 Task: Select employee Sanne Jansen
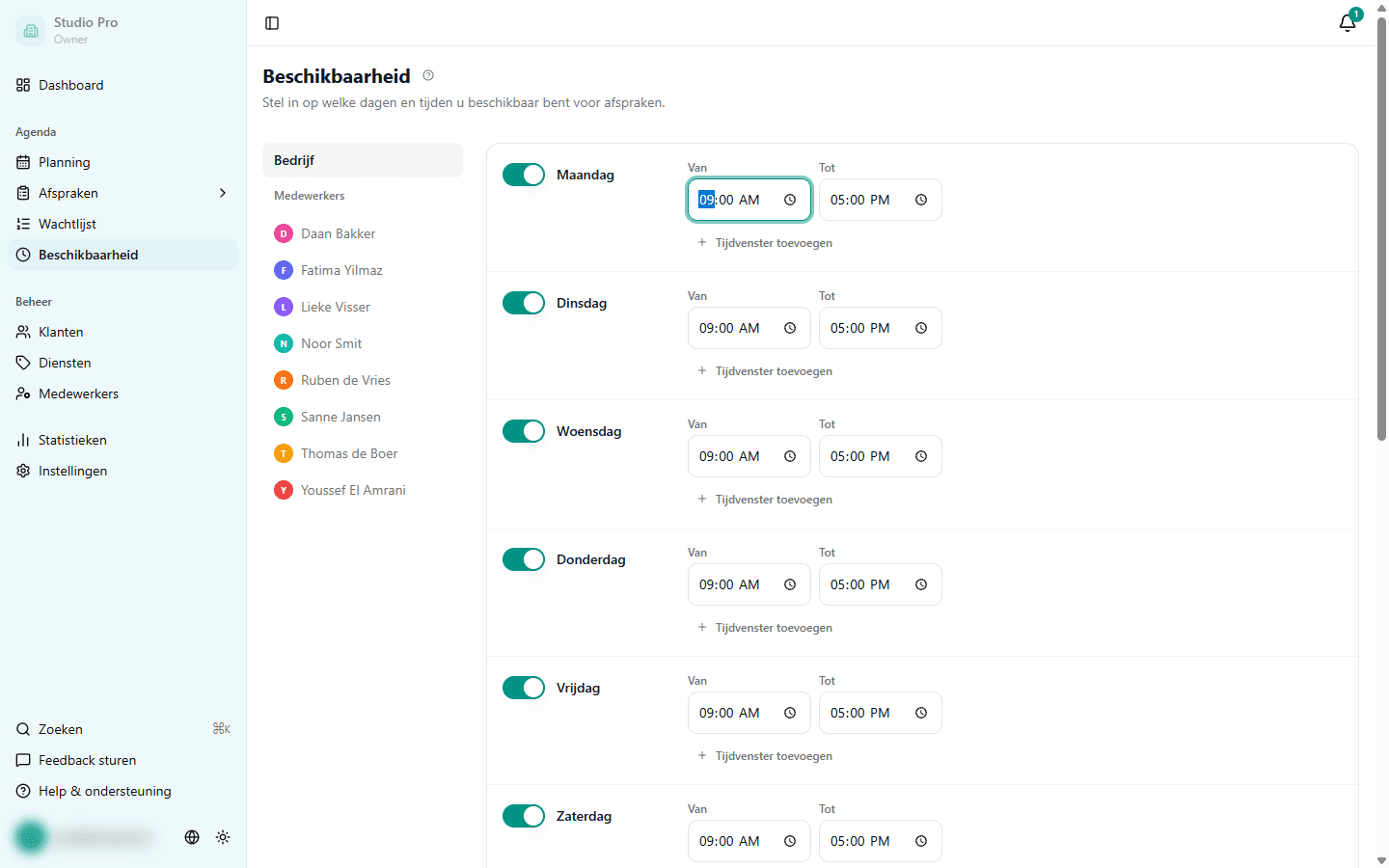coord(363,417)
